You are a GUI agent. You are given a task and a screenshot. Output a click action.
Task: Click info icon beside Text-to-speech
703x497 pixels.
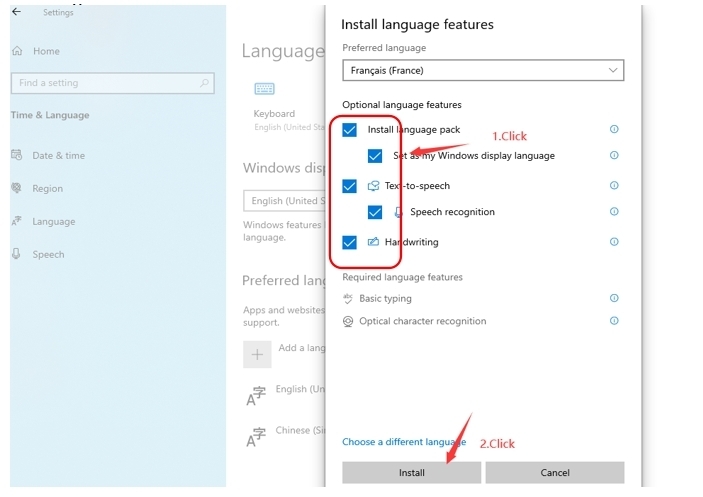pos(614,186)
